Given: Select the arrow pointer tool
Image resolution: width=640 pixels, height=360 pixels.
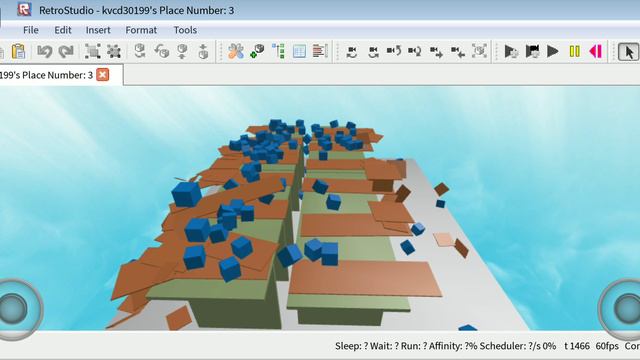Looking at the screenshot, I should click(x=628, y=52).
